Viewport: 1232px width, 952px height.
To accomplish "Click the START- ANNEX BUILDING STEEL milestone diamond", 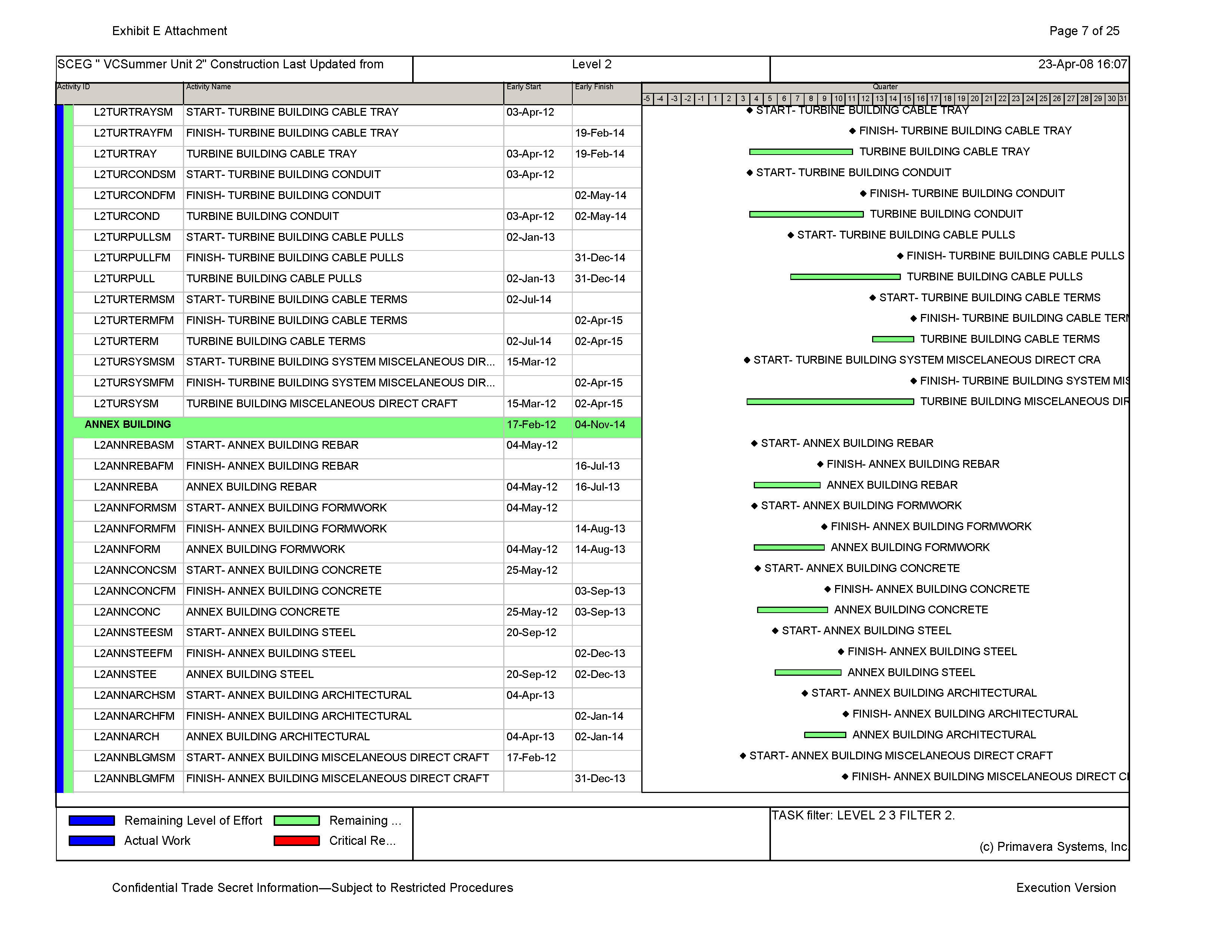I will [775, 631].
